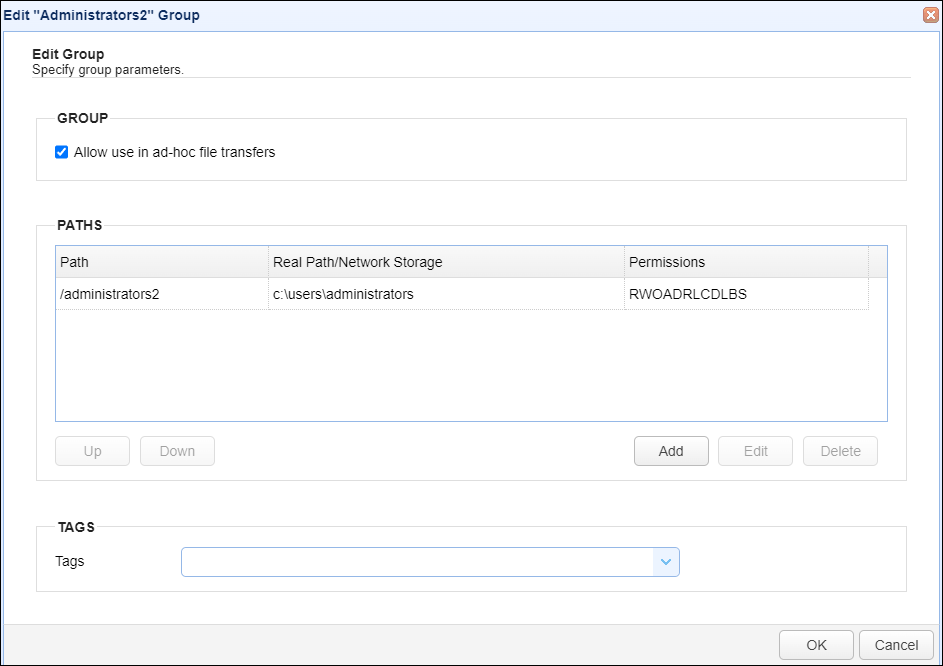The height and width of the screenshot is (666, 943).
Task: Click the Delete path button
Action: [x=840, y=451]
